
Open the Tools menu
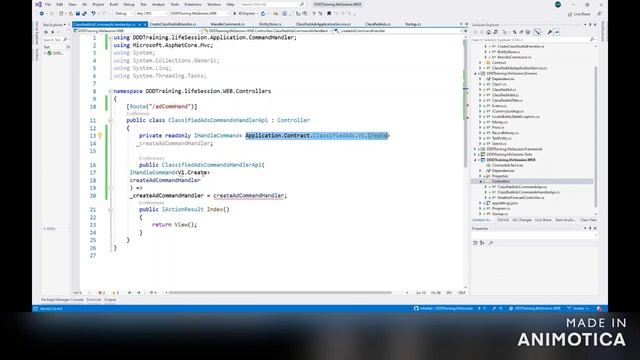(175, 4)
